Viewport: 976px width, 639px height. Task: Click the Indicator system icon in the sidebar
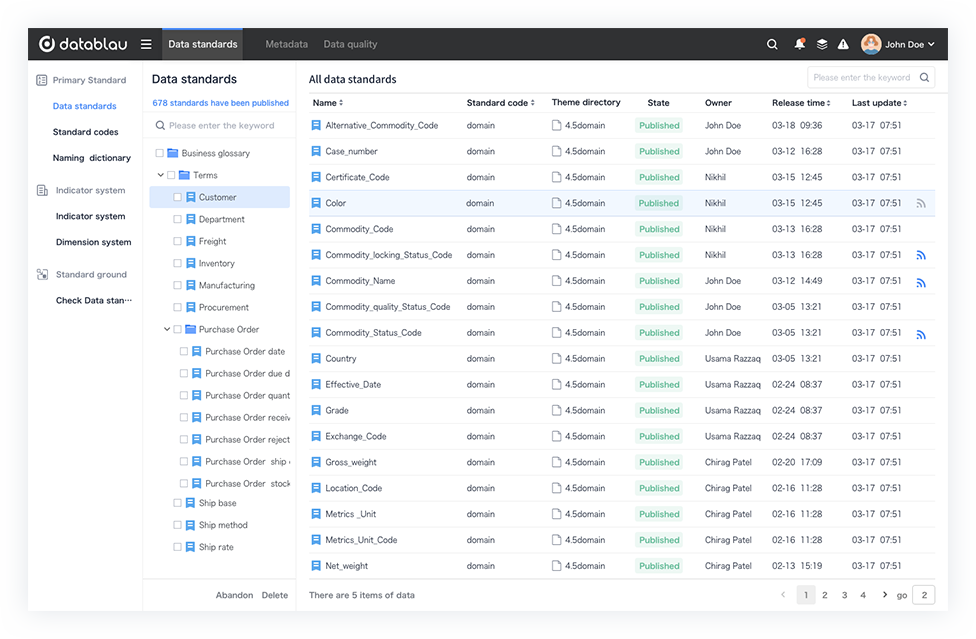[x=40, y=190]
